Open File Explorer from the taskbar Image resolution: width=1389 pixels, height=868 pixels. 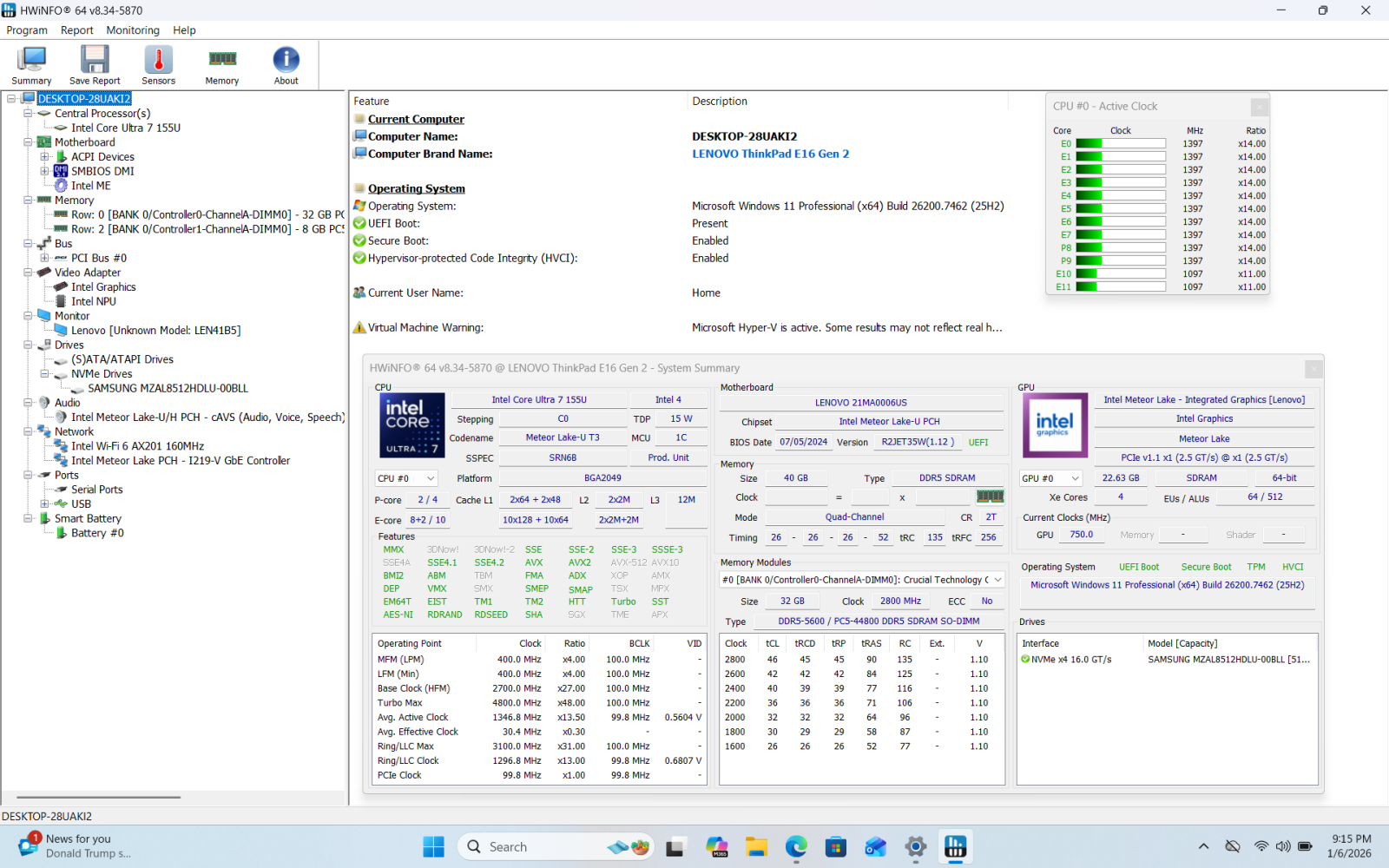pos(756,846)
